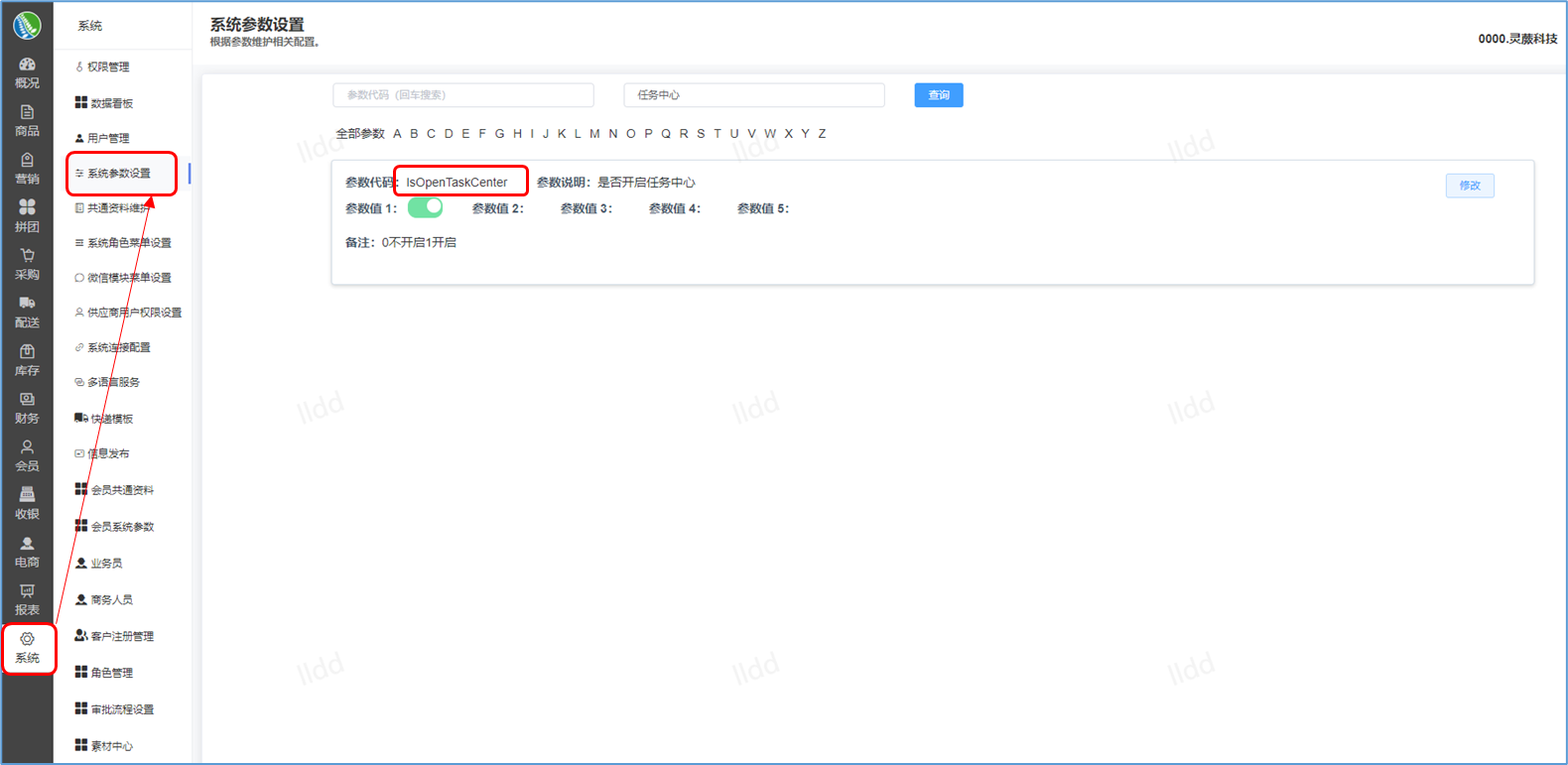Show 全部参数 all parameters filter

click(x=360, y=134)
